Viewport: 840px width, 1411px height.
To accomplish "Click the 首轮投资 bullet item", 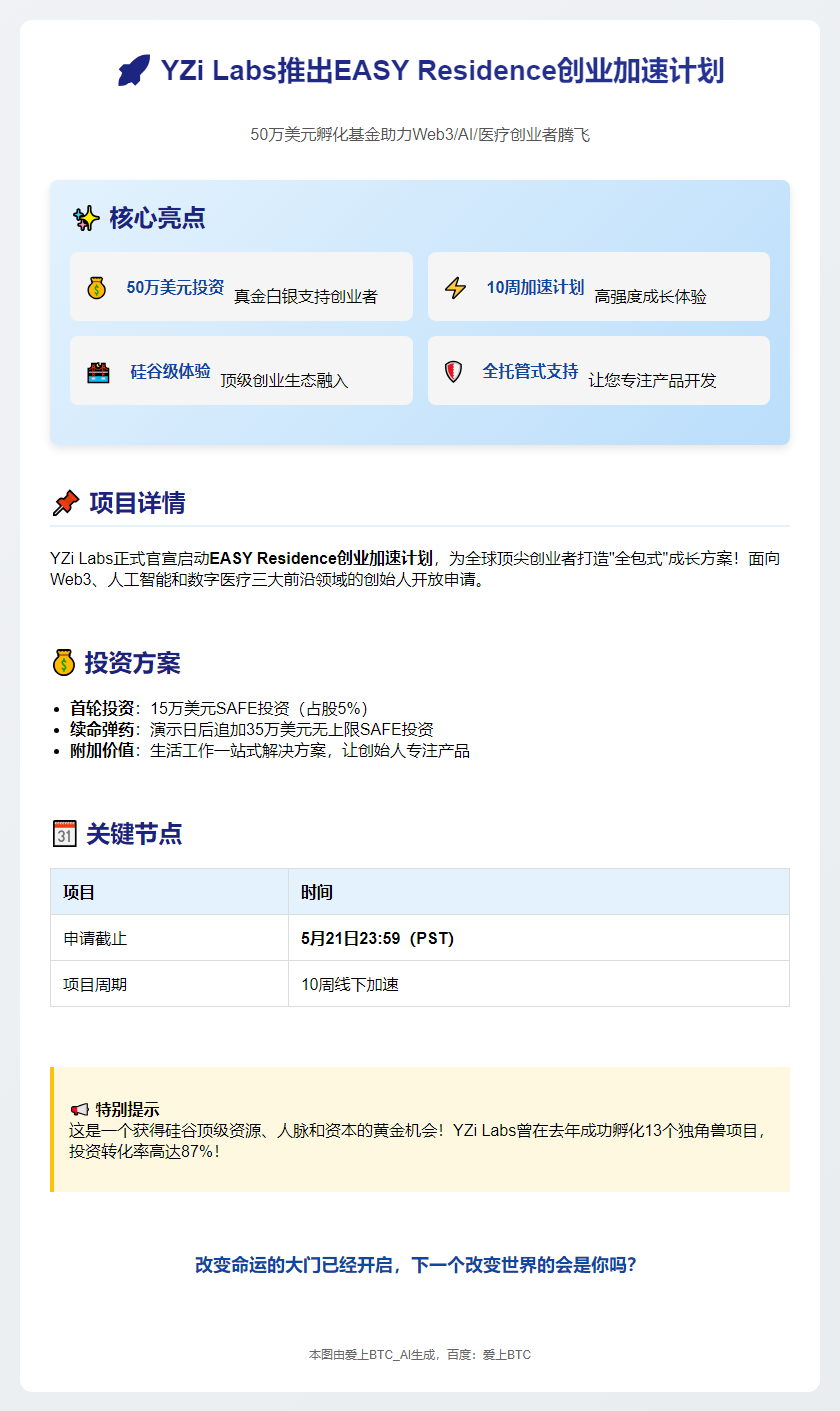I will (x=102, y=708).
